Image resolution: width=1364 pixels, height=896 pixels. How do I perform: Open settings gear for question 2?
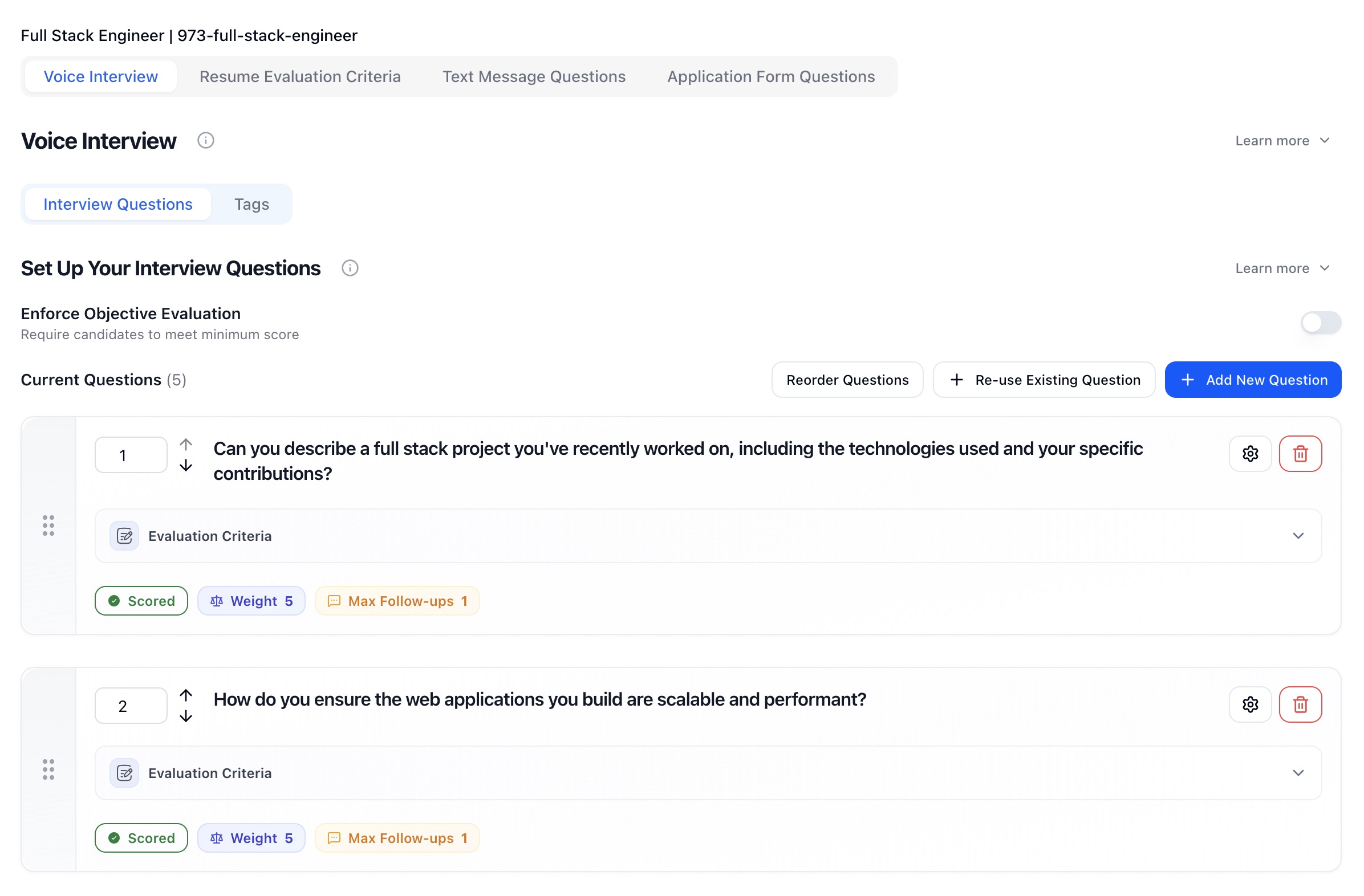click(x=1249, y=704)
